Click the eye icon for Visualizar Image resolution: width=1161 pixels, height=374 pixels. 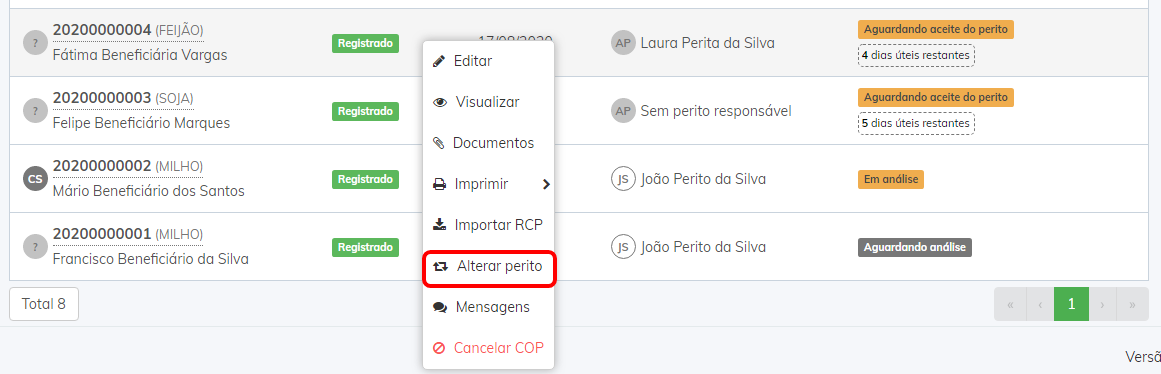tap(440, 102)
